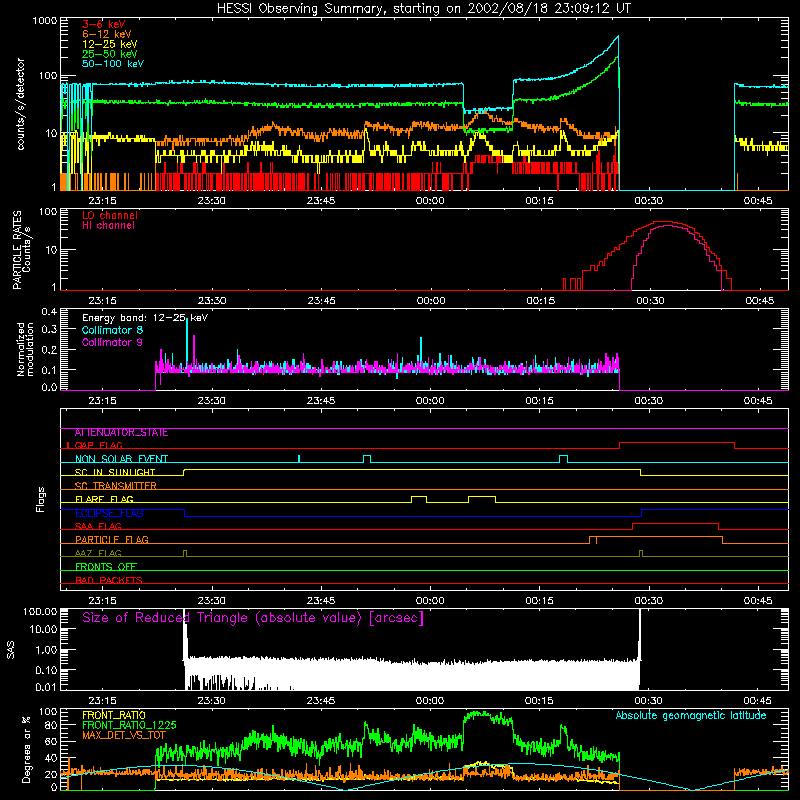Click the FLARE_FLAG pulse just before 00:00
This screenshot has width=800, height=800.
point(419,498)
